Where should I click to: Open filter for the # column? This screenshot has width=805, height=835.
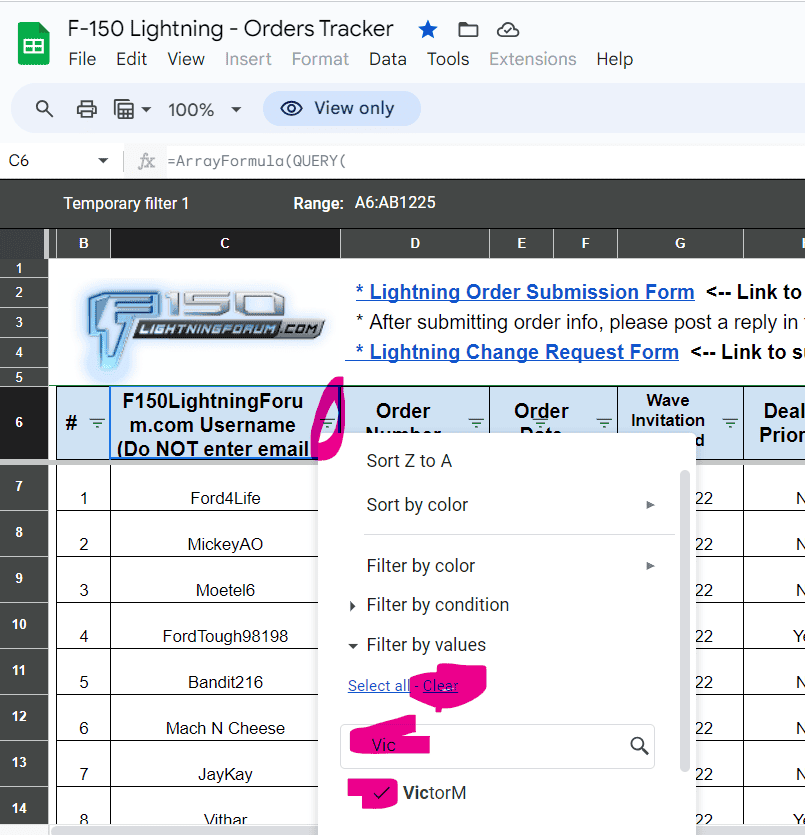[96, 423]
